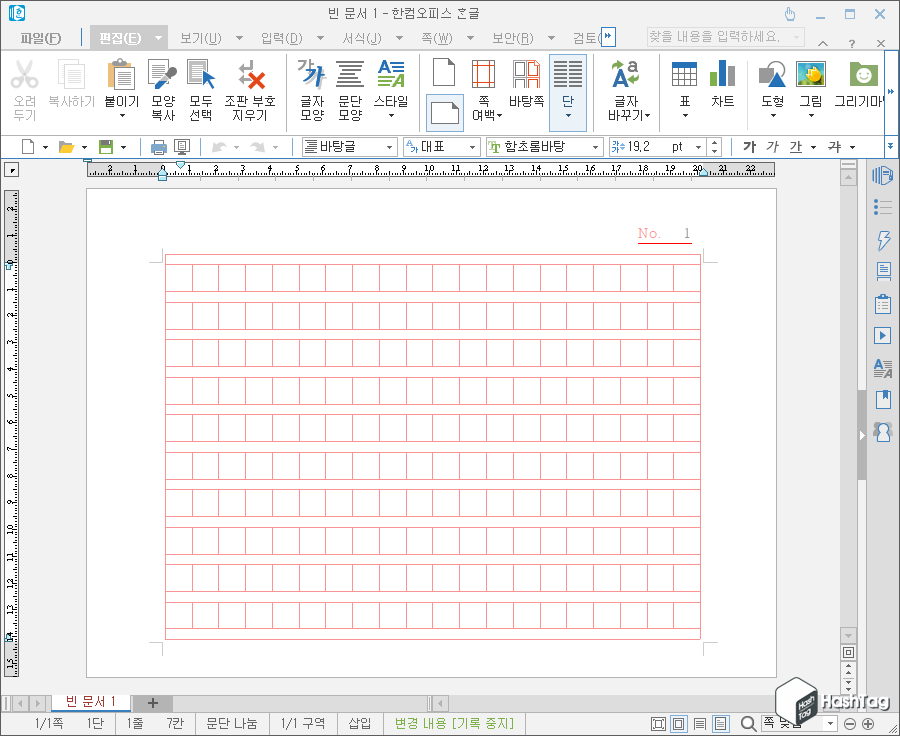Toggle Bold (가) formatting
Image resolution: width=900 pixels, height=736 pixels.
pos(749,147)
